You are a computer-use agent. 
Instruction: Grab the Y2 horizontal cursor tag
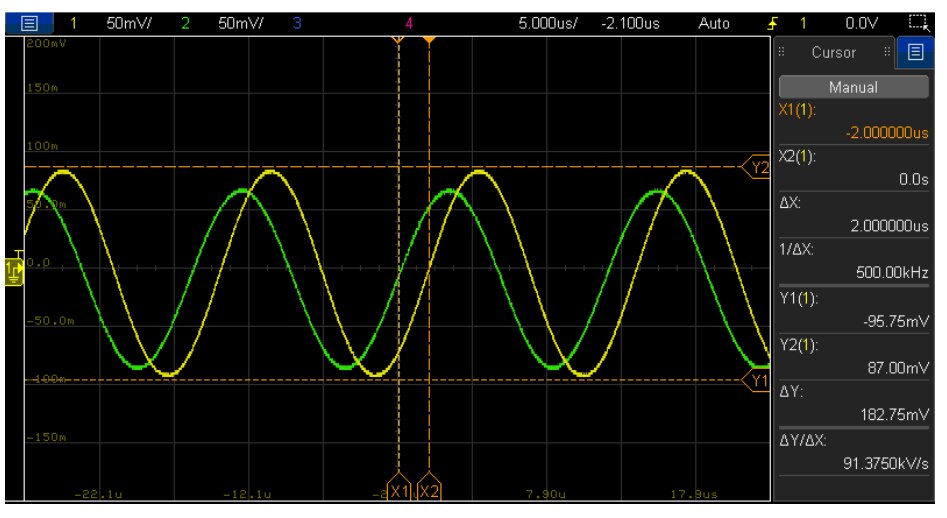(757, 167)
